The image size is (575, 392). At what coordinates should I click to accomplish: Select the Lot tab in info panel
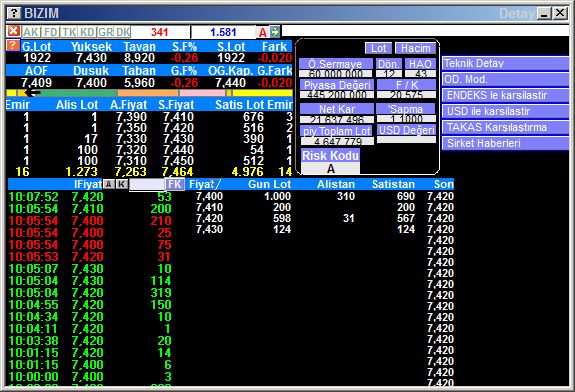coord(378,48)
